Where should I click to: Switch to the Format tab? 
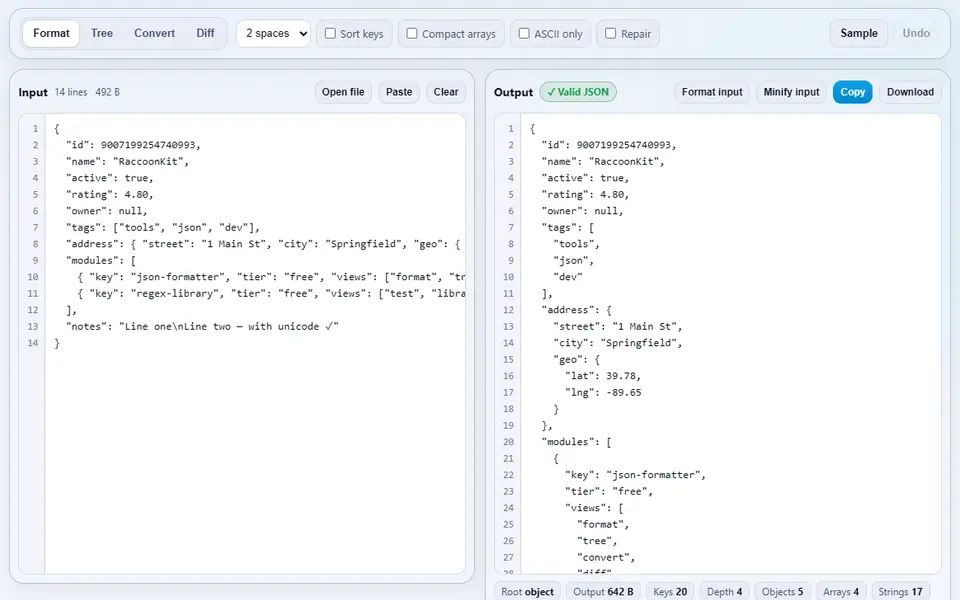coord(51,33)
